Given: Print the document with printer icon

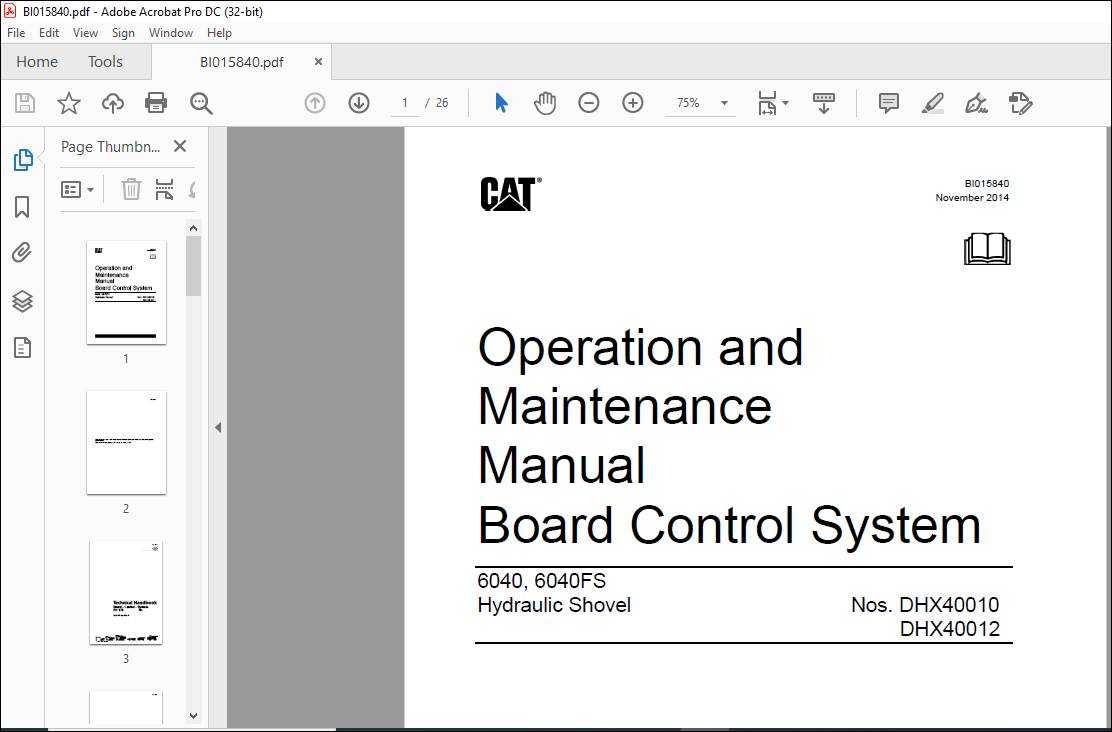Looking at the screenshot, I should (156, 104).
